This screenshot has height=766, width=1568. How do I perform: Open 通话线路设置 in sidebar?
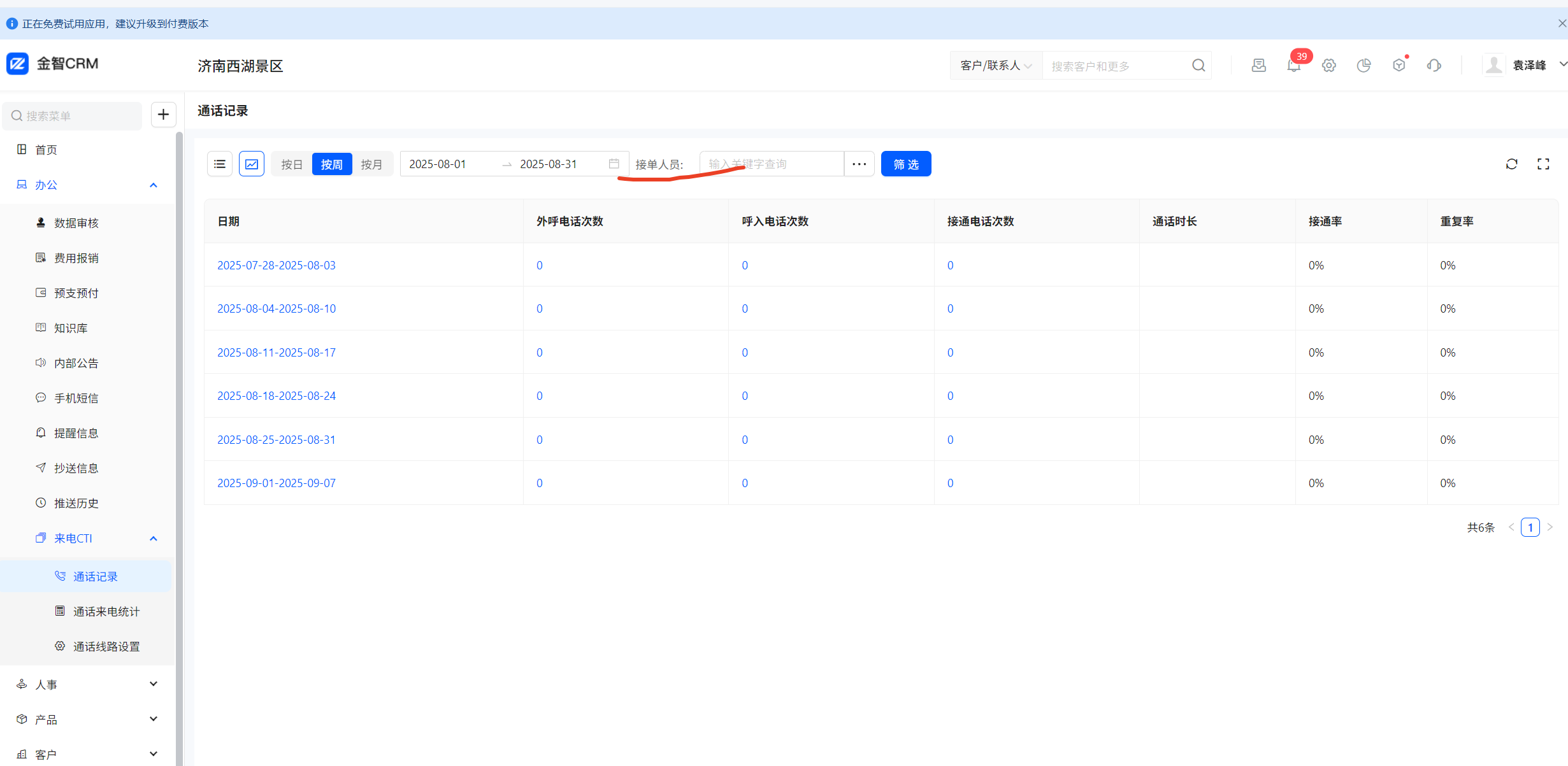[x=106, y=646]
